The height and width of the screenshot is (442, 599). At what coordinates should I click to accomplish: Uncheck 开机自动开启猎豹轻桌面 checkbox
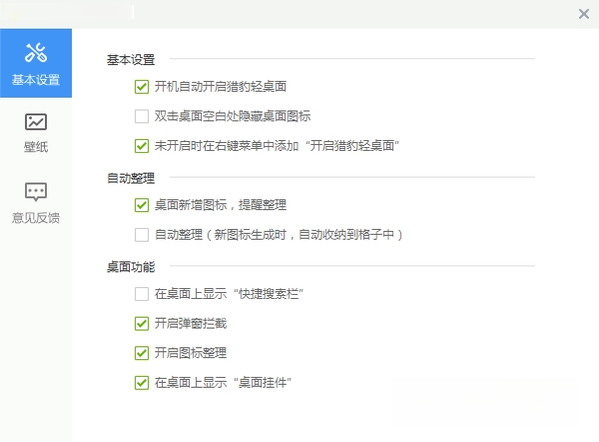pyautogui.click(x=142, y=87)
